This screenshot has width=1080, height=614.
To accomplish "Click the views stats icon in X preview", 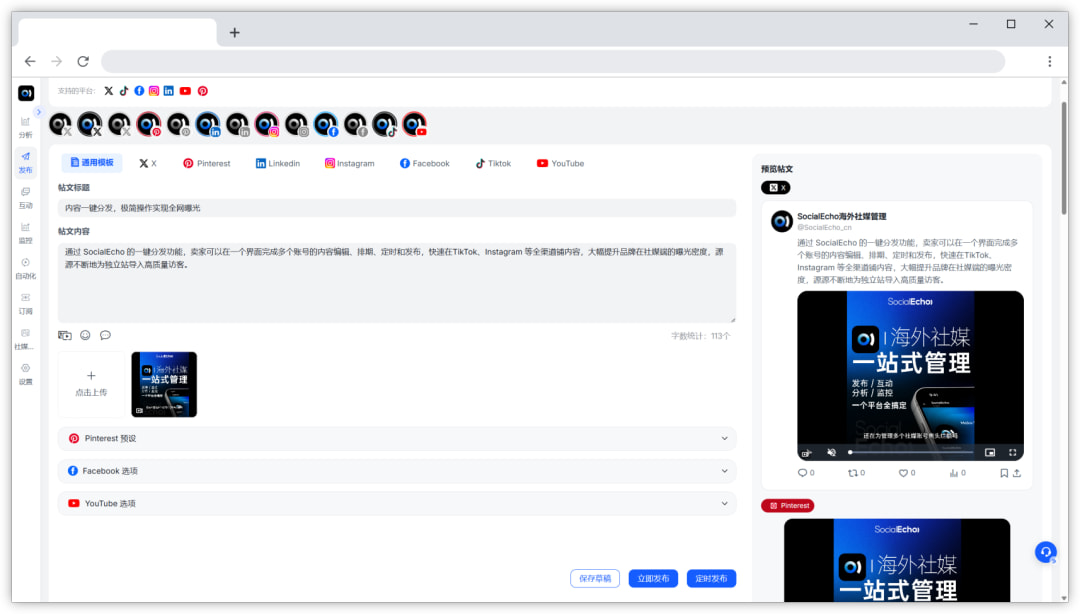I will (954, 473).
